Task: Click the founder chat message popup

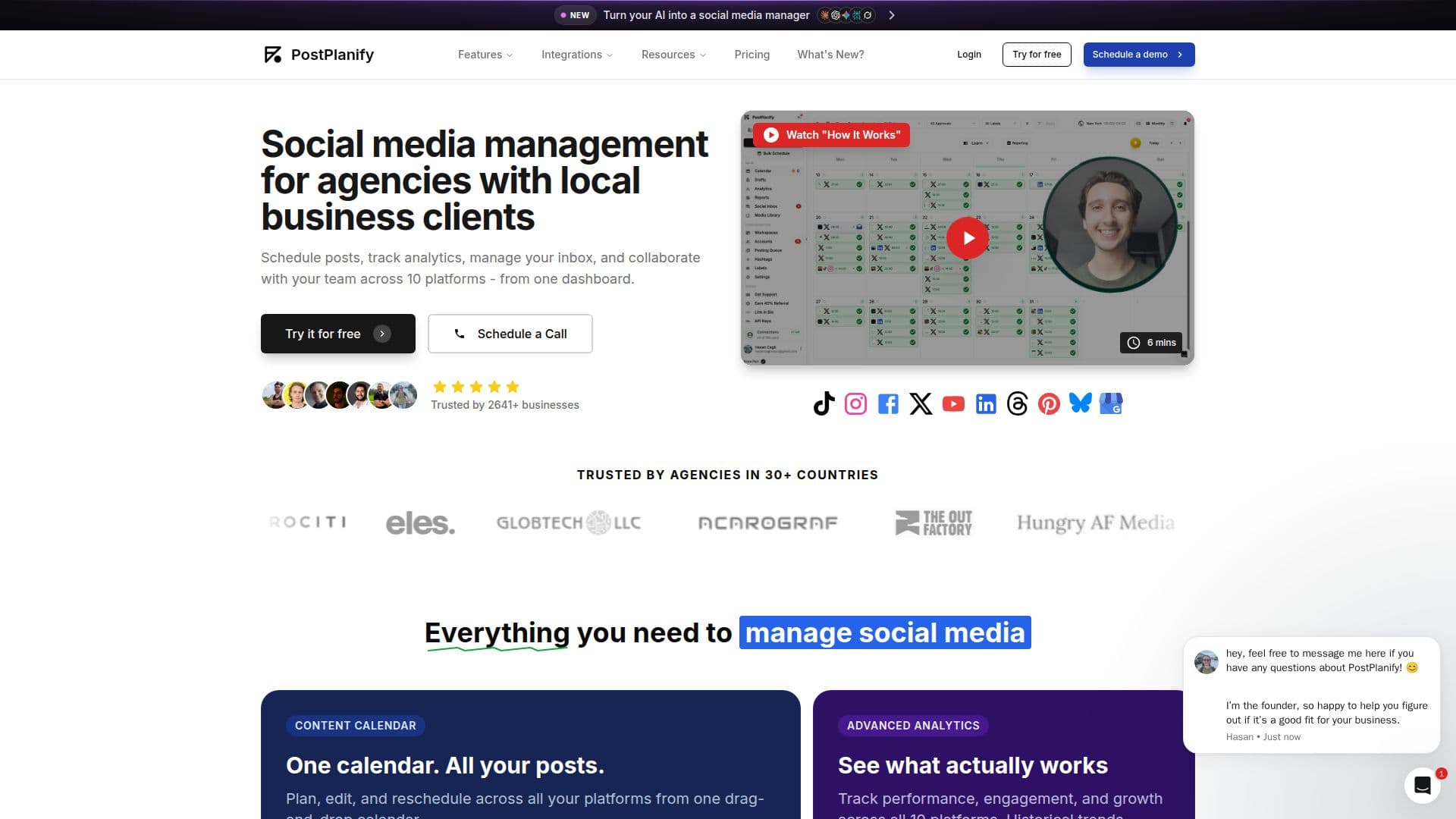Action: pyautogui.click(x=1311, y=695)
